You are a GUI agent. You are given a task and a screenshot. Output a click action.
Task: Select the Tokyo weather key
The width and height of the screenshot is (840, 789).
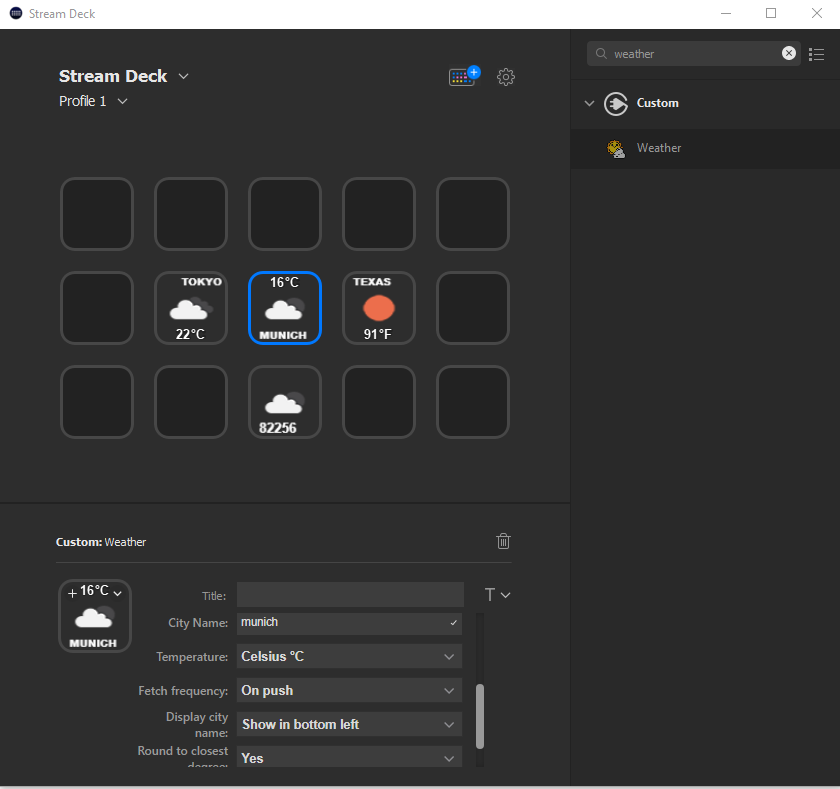point(190,307)
